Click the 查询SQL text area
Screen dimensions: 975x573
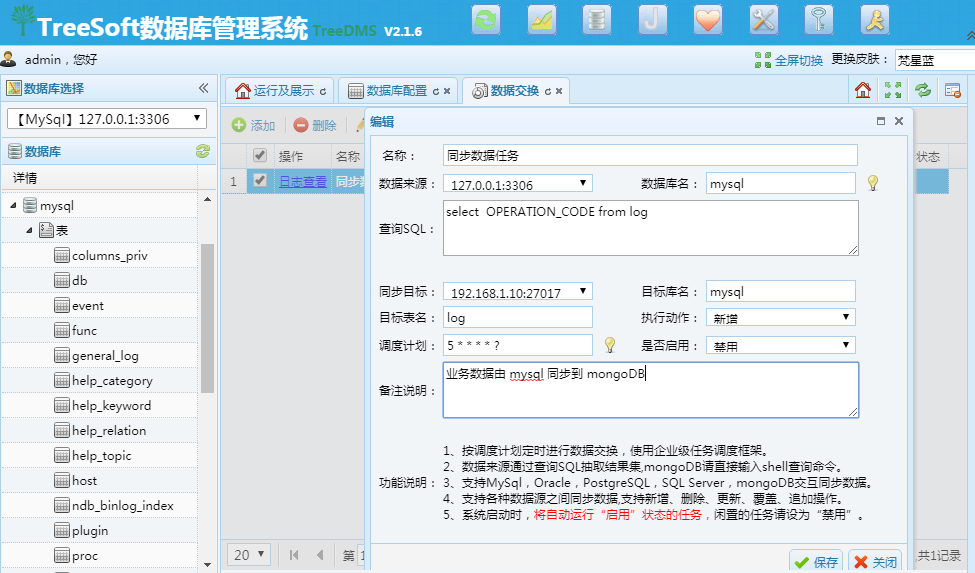coord(650,228)
